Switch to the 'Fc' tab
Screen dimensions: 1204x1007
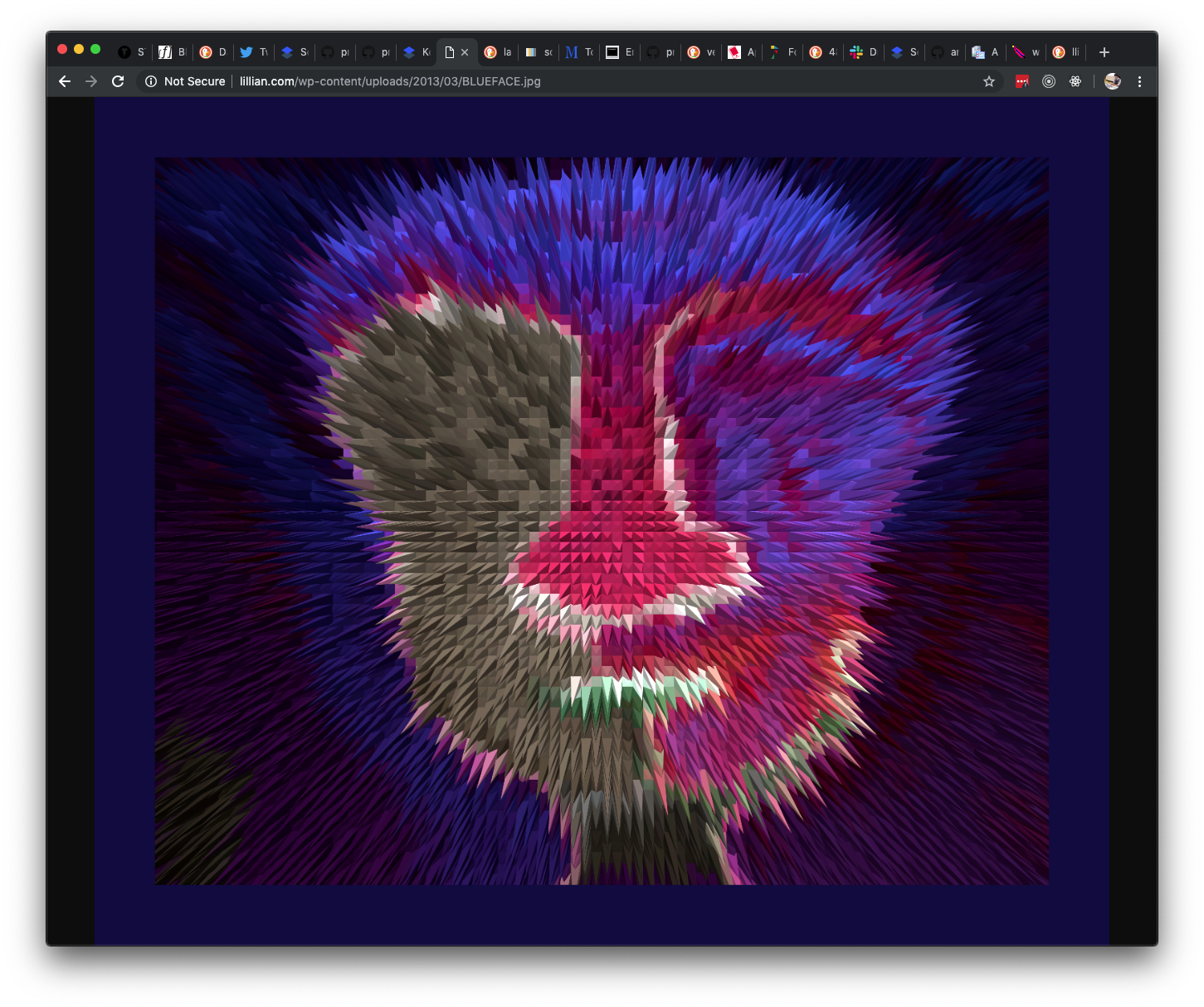[782, 52]
